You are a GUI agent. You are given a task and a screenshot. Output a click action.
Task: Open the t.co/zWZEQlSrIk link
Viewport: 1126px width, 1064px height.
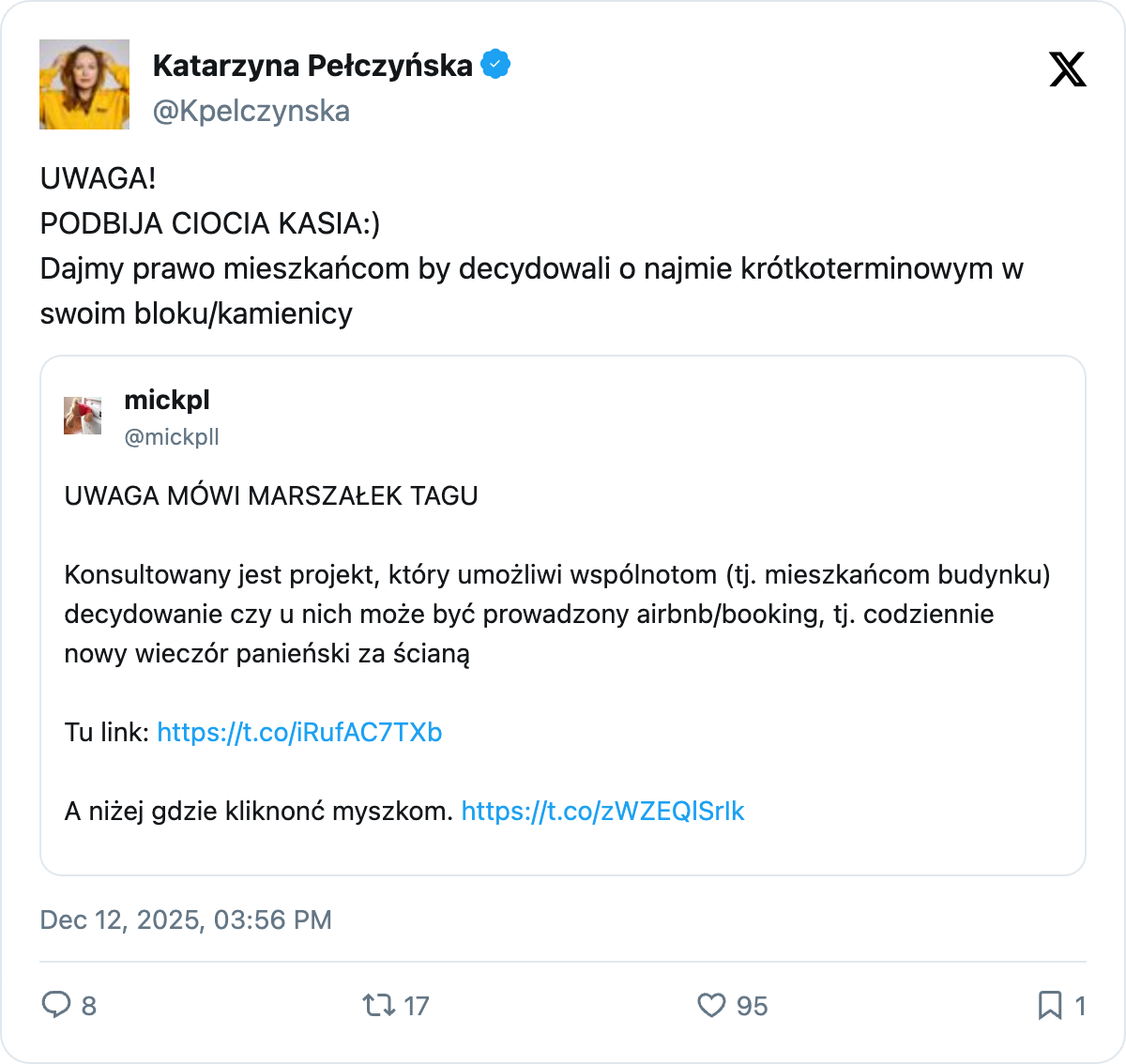click(602, 811)
